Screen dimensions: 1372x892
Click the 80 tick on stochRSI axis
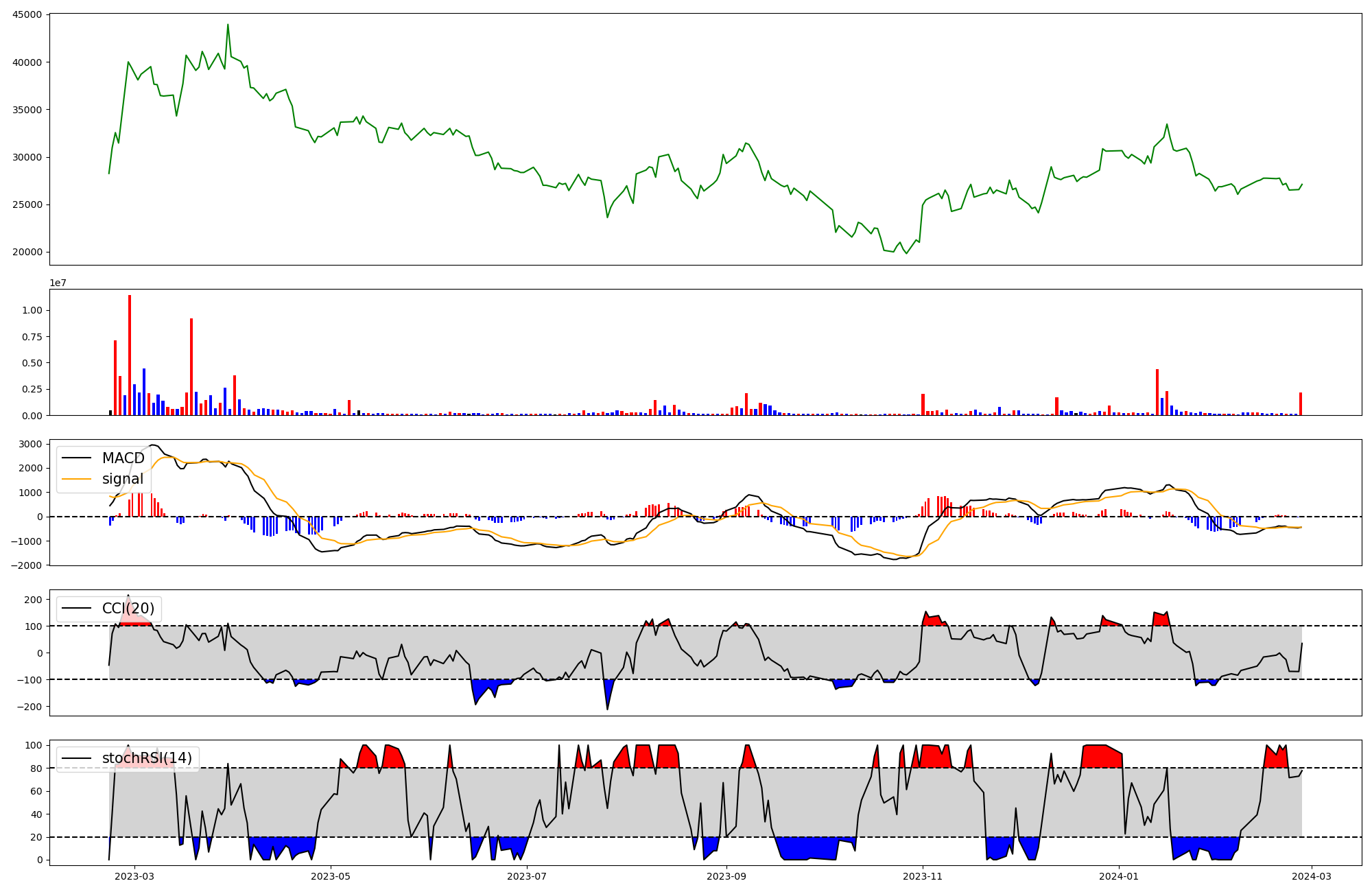(x=36, y=768)
